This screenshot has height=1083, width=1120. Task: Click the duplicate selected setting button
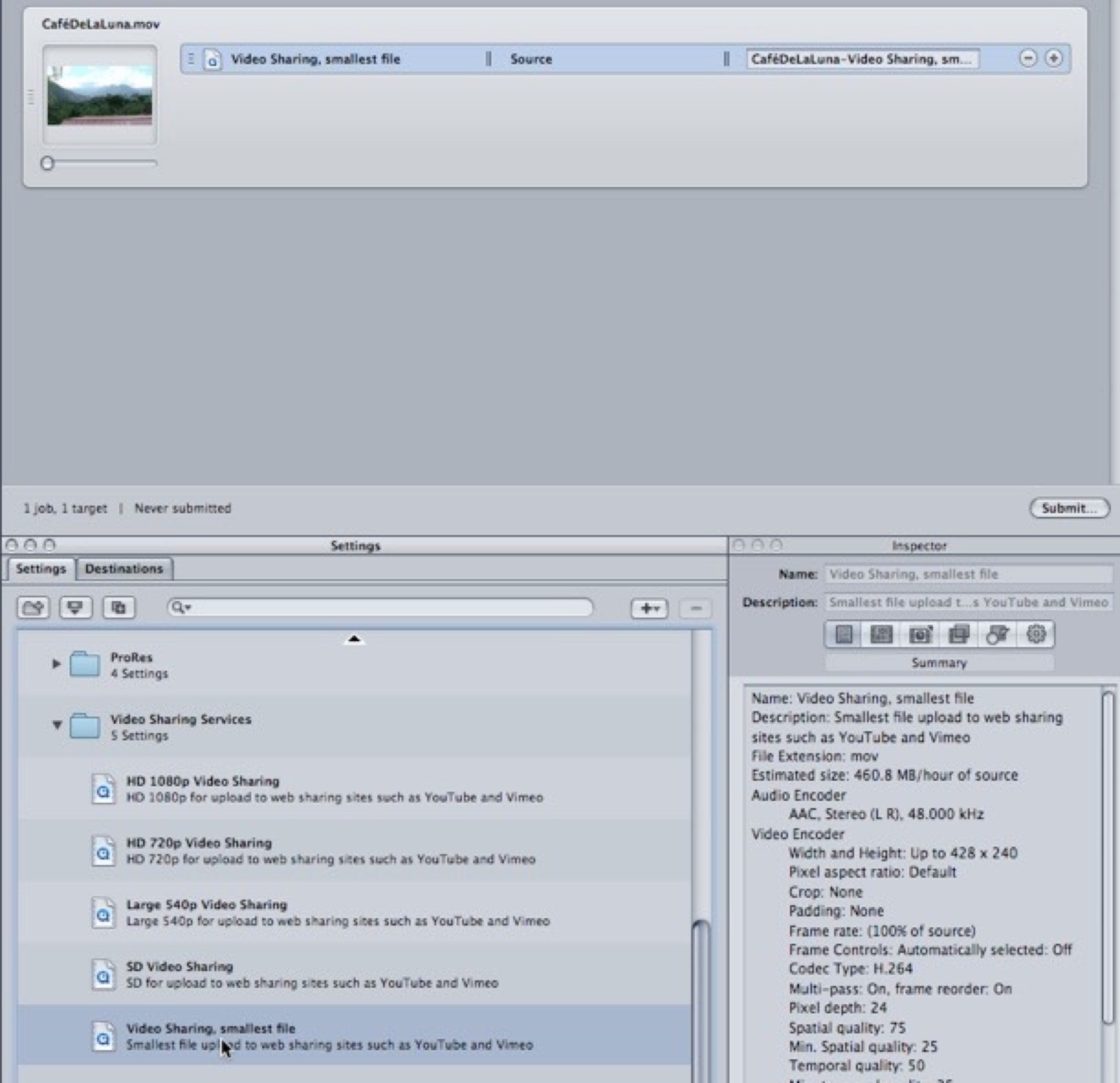pos(118,607)
